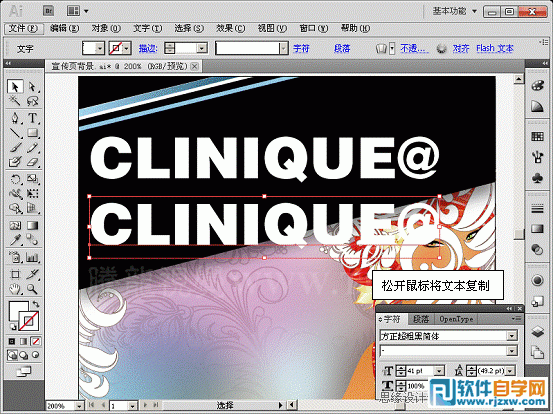
Task: Click the 字符 link in control bar
Action: pyautogui.click(x=301, y=48)
